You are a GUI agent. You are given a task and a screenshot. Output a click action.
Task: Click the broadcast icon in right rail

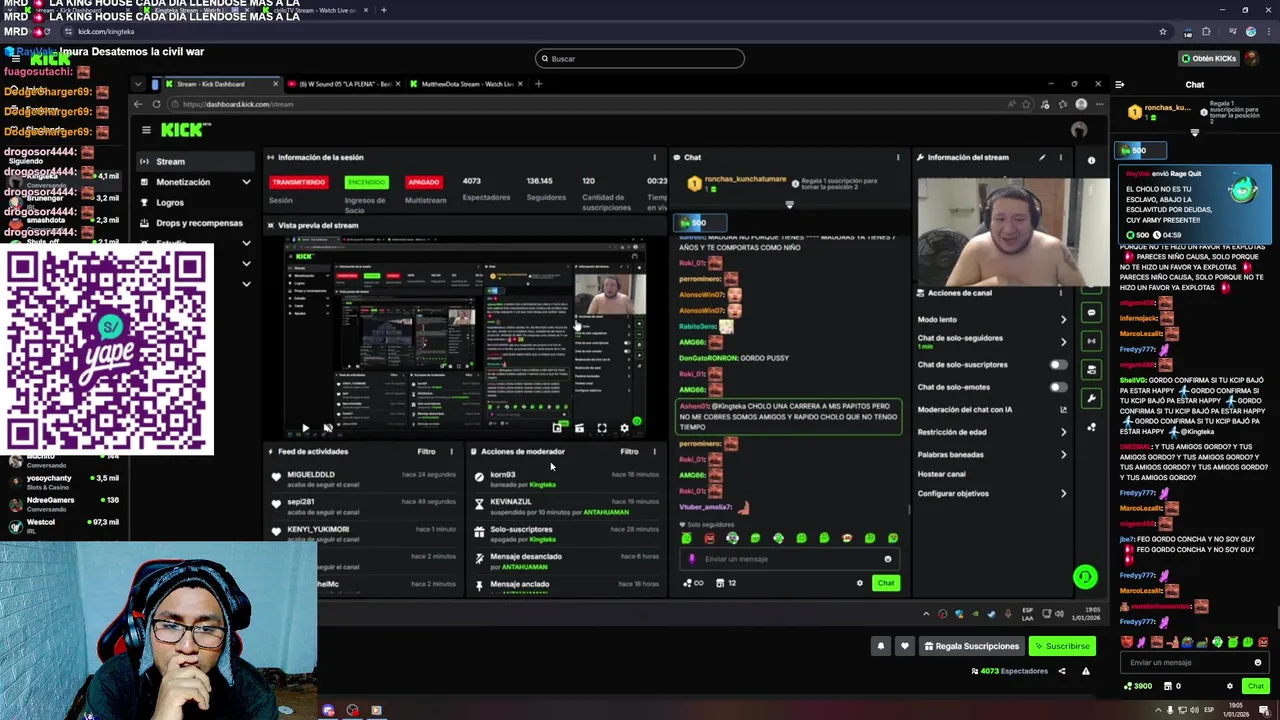(1091, 341)
